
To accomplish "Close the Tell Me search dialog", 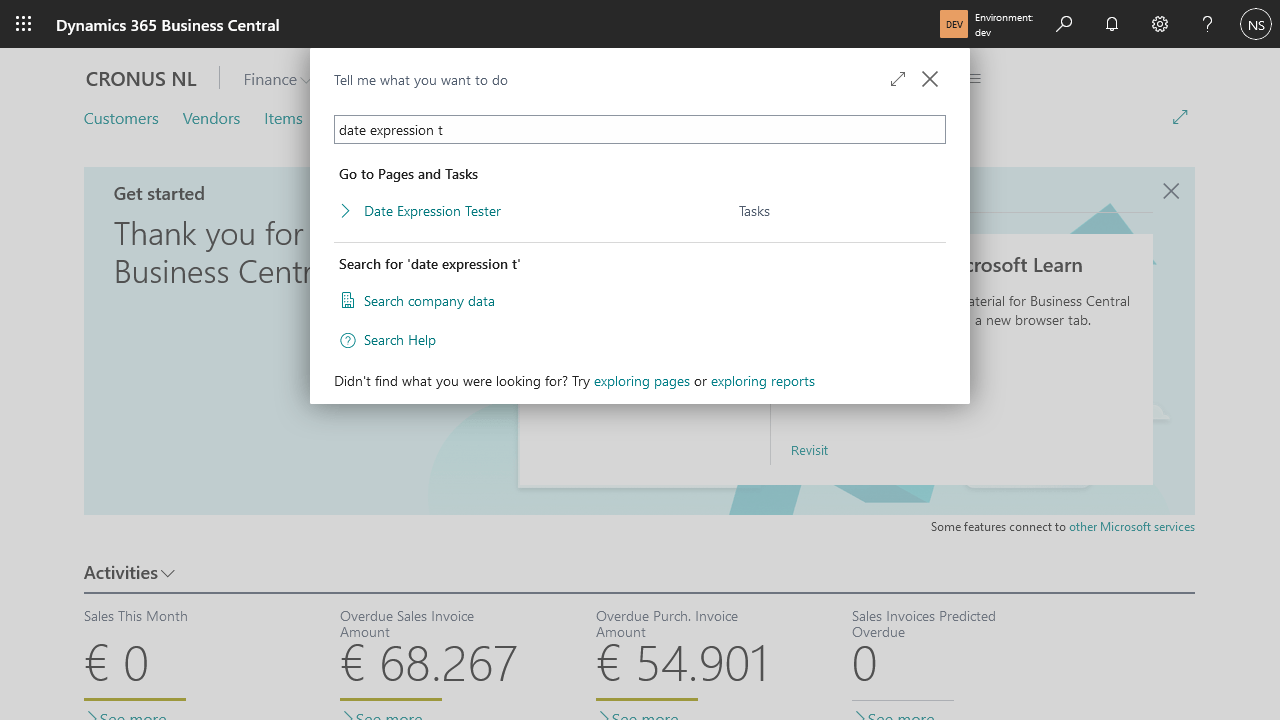I will [930, 79].
